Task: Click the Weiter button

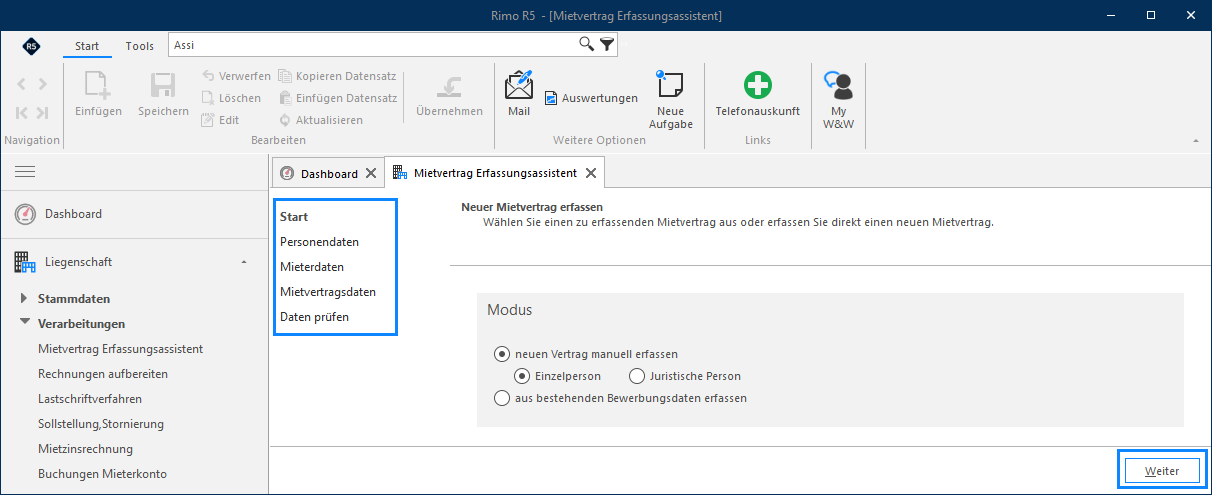Action: point(1162,471)
